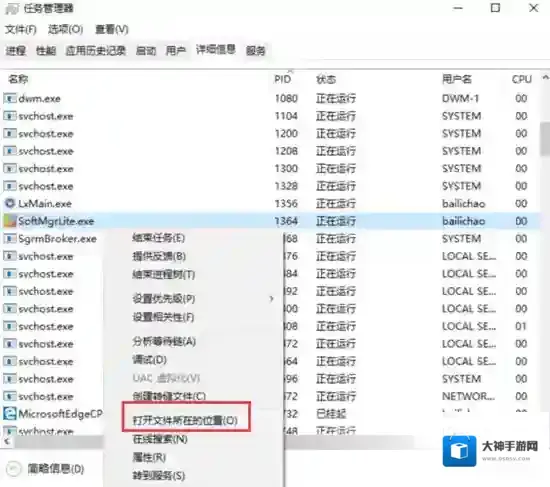Click PID value 1356

pos(286,204)
